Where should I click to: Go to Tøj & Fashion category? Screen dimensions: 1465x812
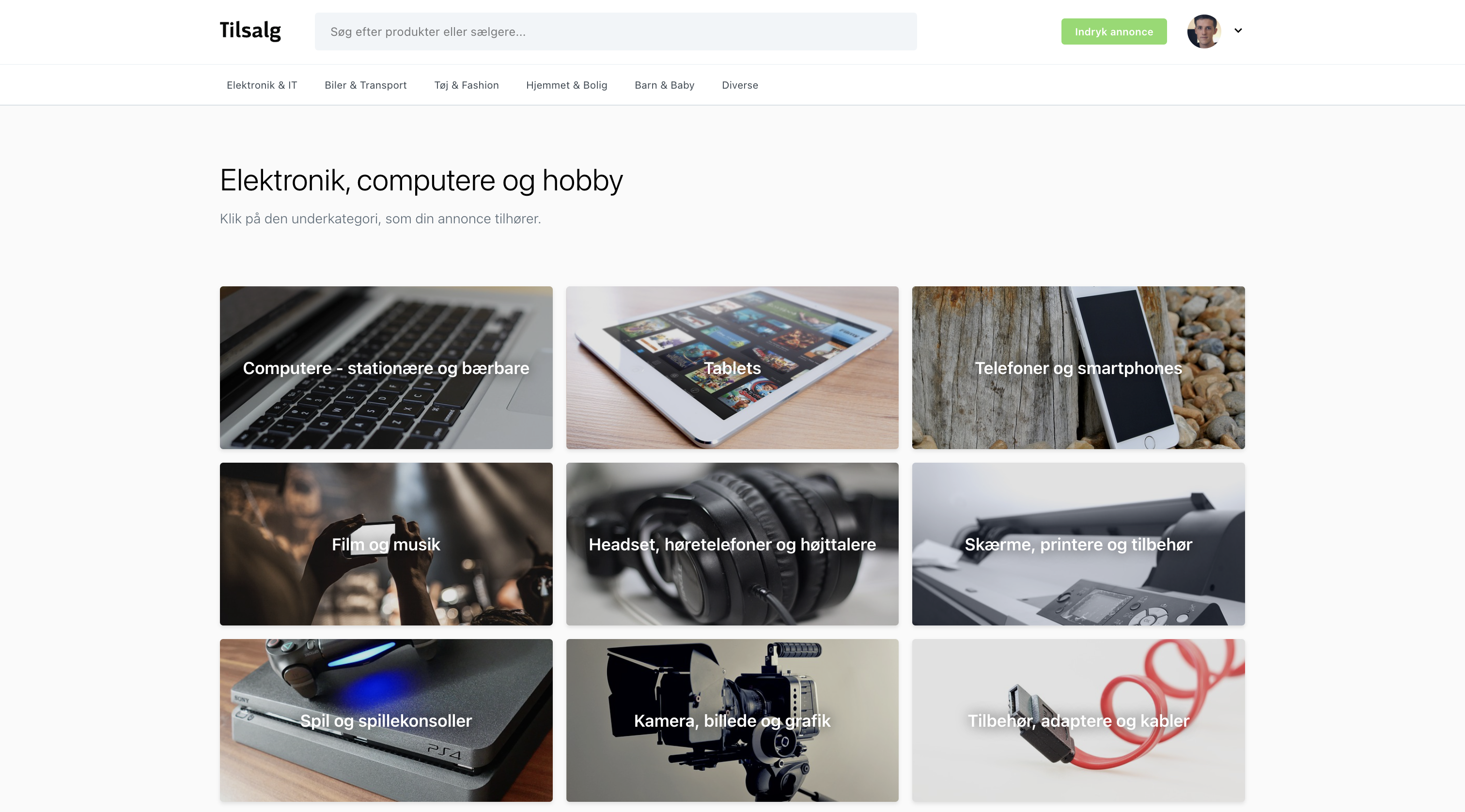(x=467, y=85)
